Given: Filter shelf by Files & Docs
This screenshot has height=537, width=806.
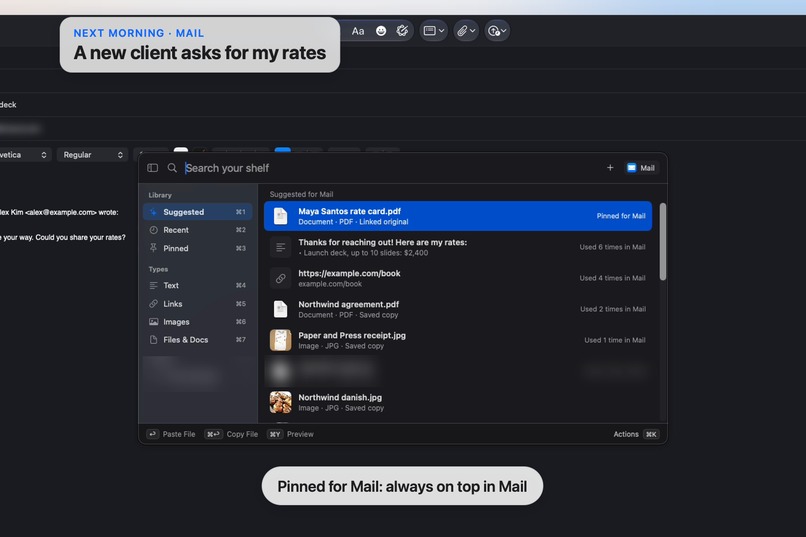Looking at the screenshot, I should pos(198,340).
